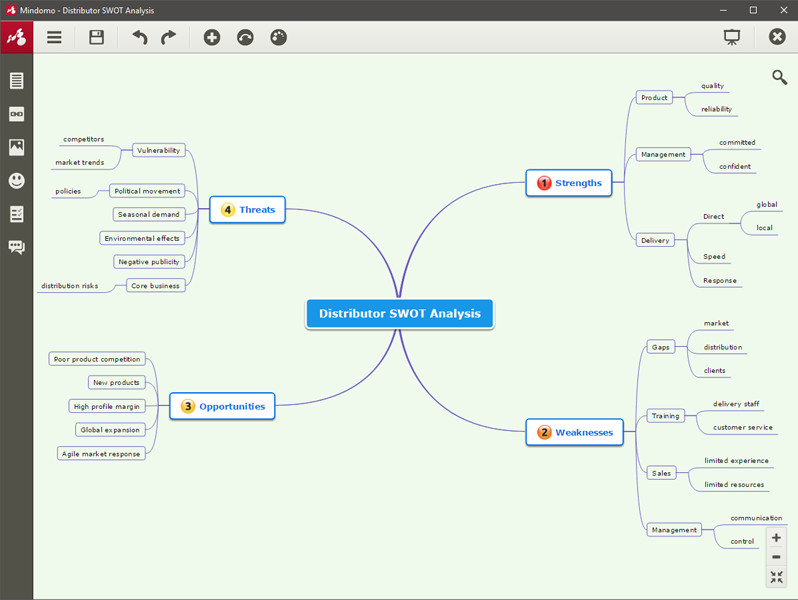Click the number 3 icon on Opportunities

tap(188, 406)
